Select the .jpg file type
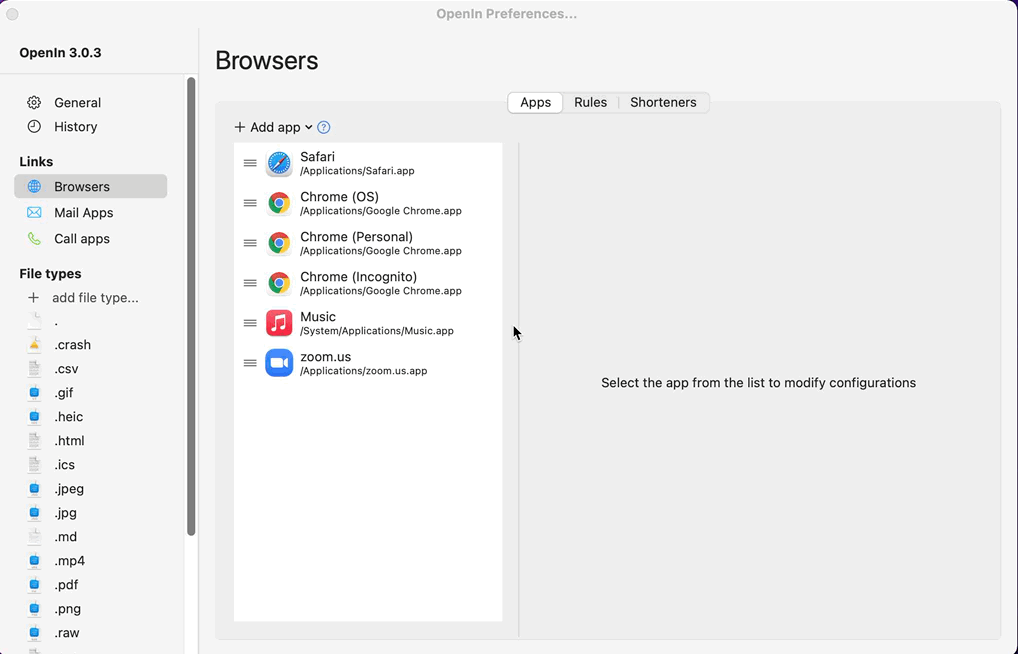 [66, 513]
